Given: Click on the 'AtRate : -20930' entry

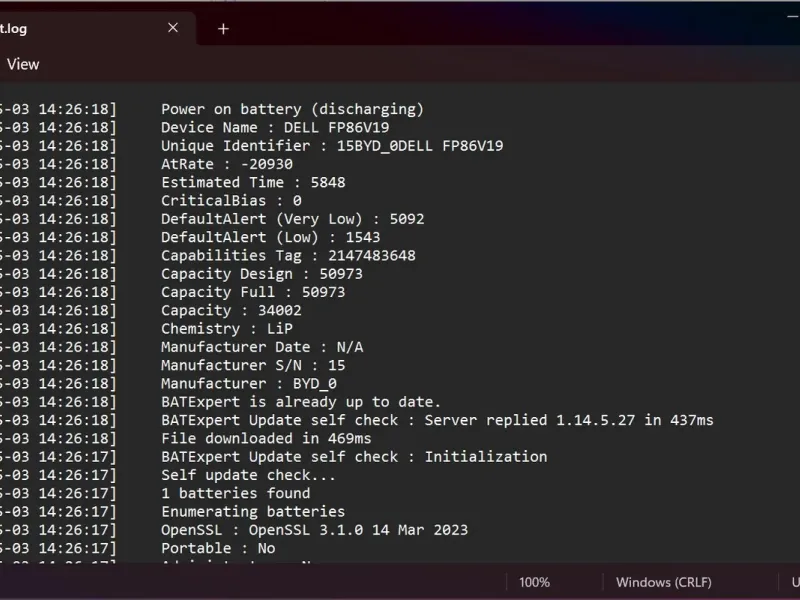Looking at the screenshot, I should pos(227,164).
